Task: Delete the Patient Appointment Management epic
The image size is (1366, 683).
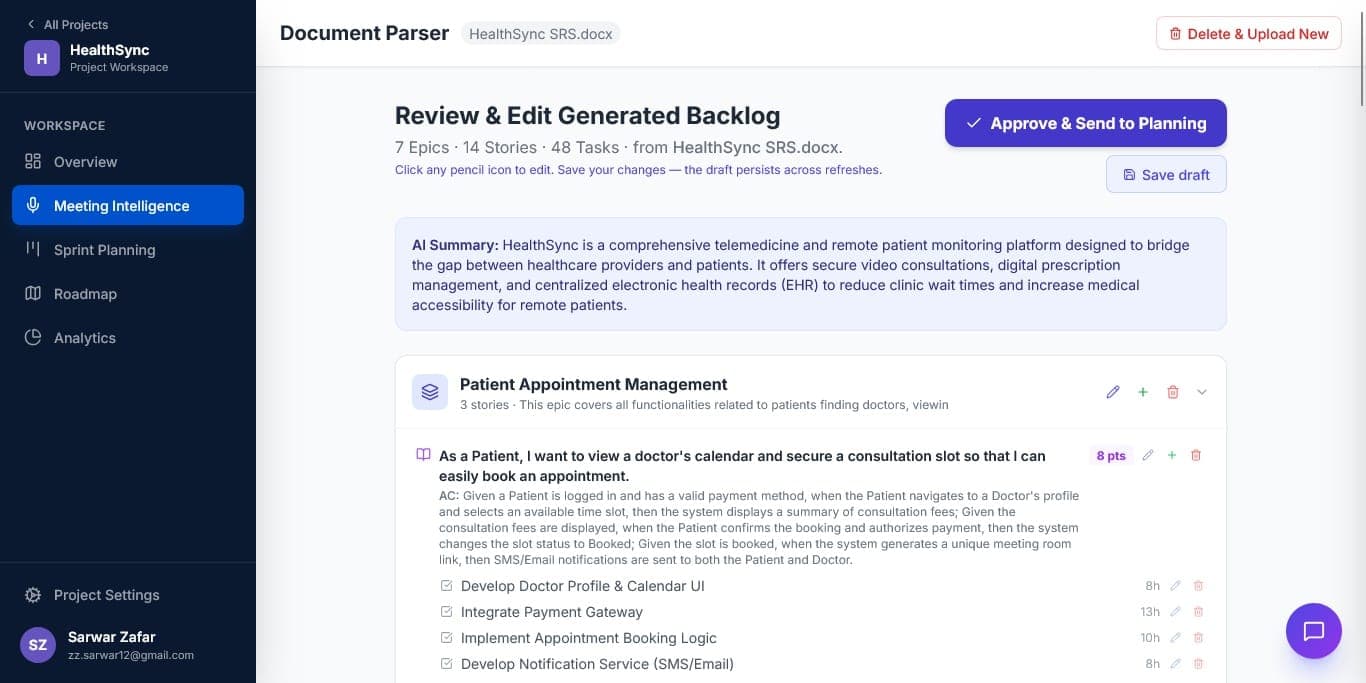Action: tap(1173, 392)
